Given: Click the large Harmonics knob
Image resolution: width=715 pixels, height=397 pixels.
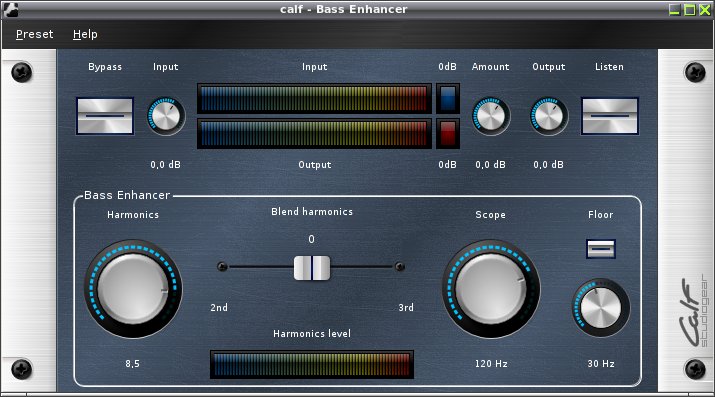Looking at the screenshot, I should (133, 289).
